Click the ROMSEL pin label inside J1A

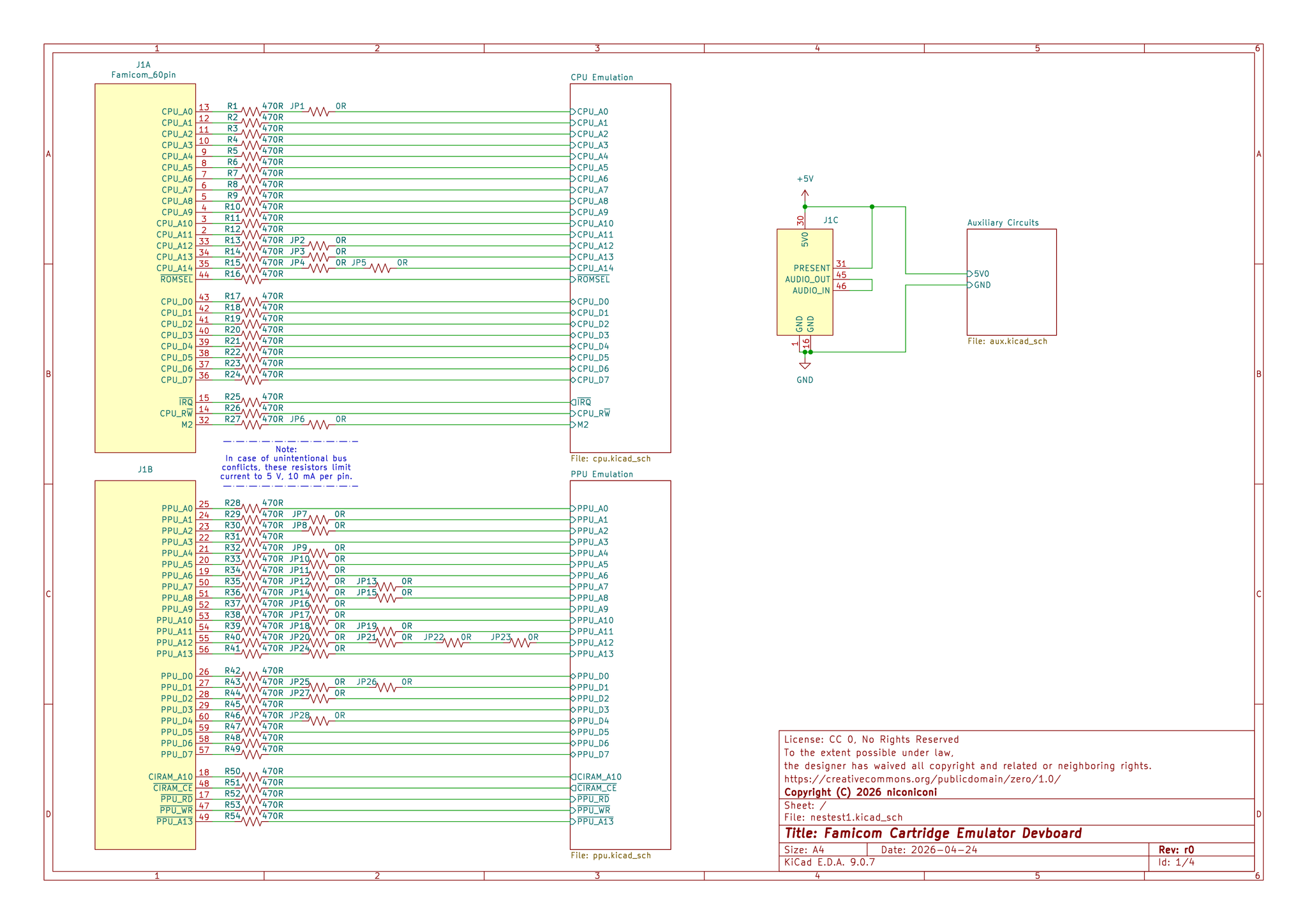(x=176, y=279)
